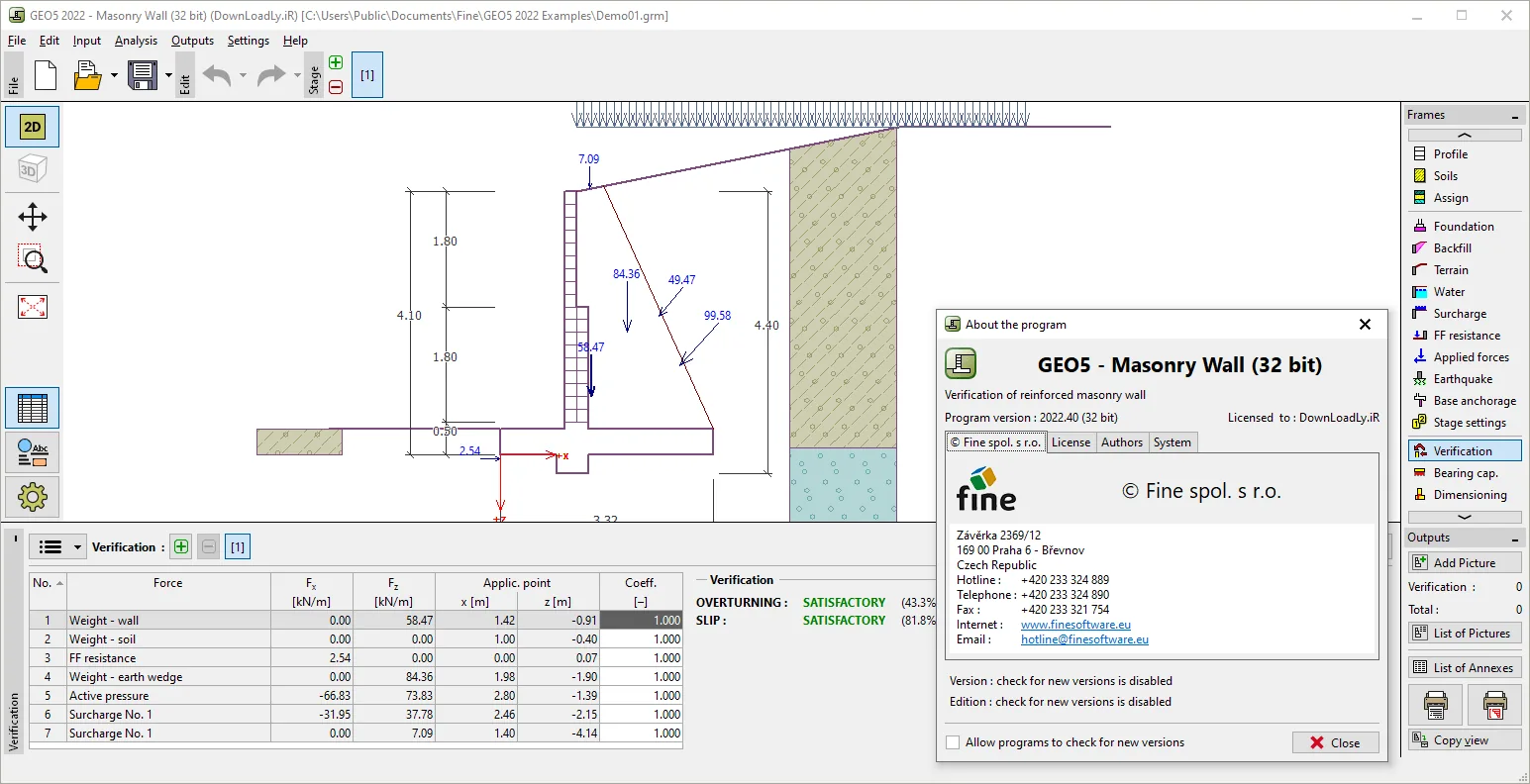The width and height of the screenshot is (1530, 784).
Task: Remove the construction stage
Action: pos(336,87)
